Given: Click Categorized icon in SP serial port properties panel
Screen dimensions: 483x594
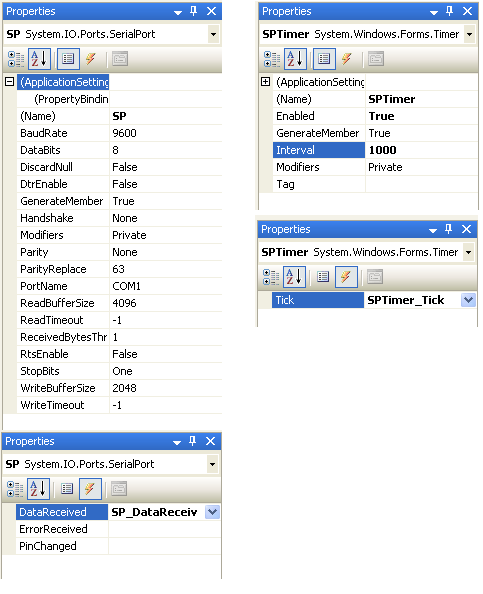Looking at the screenshot, I should pos(16,59).
